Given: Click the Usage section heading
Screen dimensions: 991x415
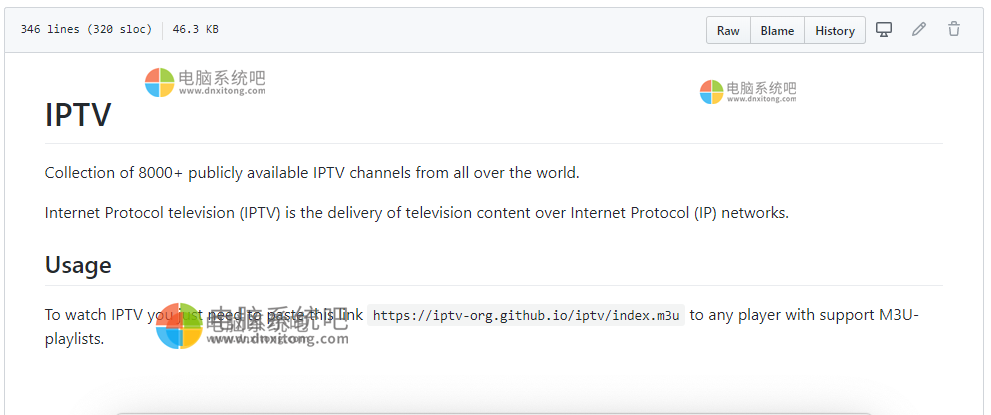Looking at the screenshot, I should point(78,265).
